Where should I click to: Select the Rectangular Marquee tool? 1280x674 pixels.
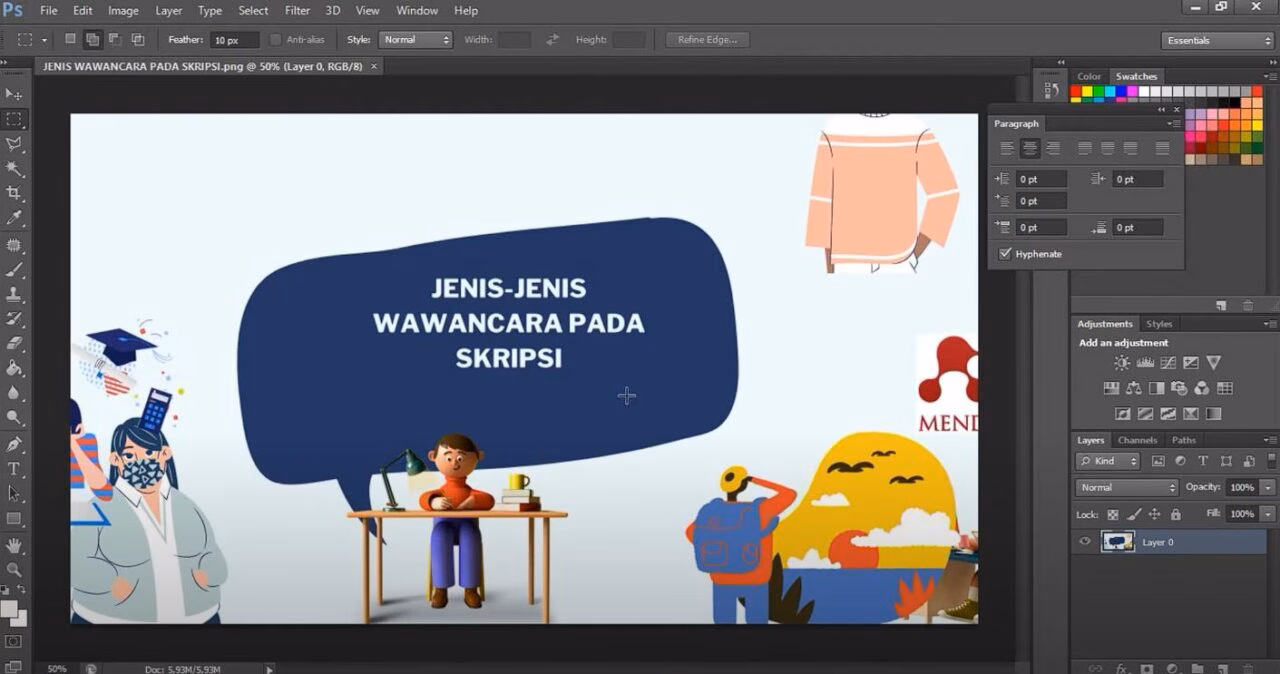pos(14,119)
